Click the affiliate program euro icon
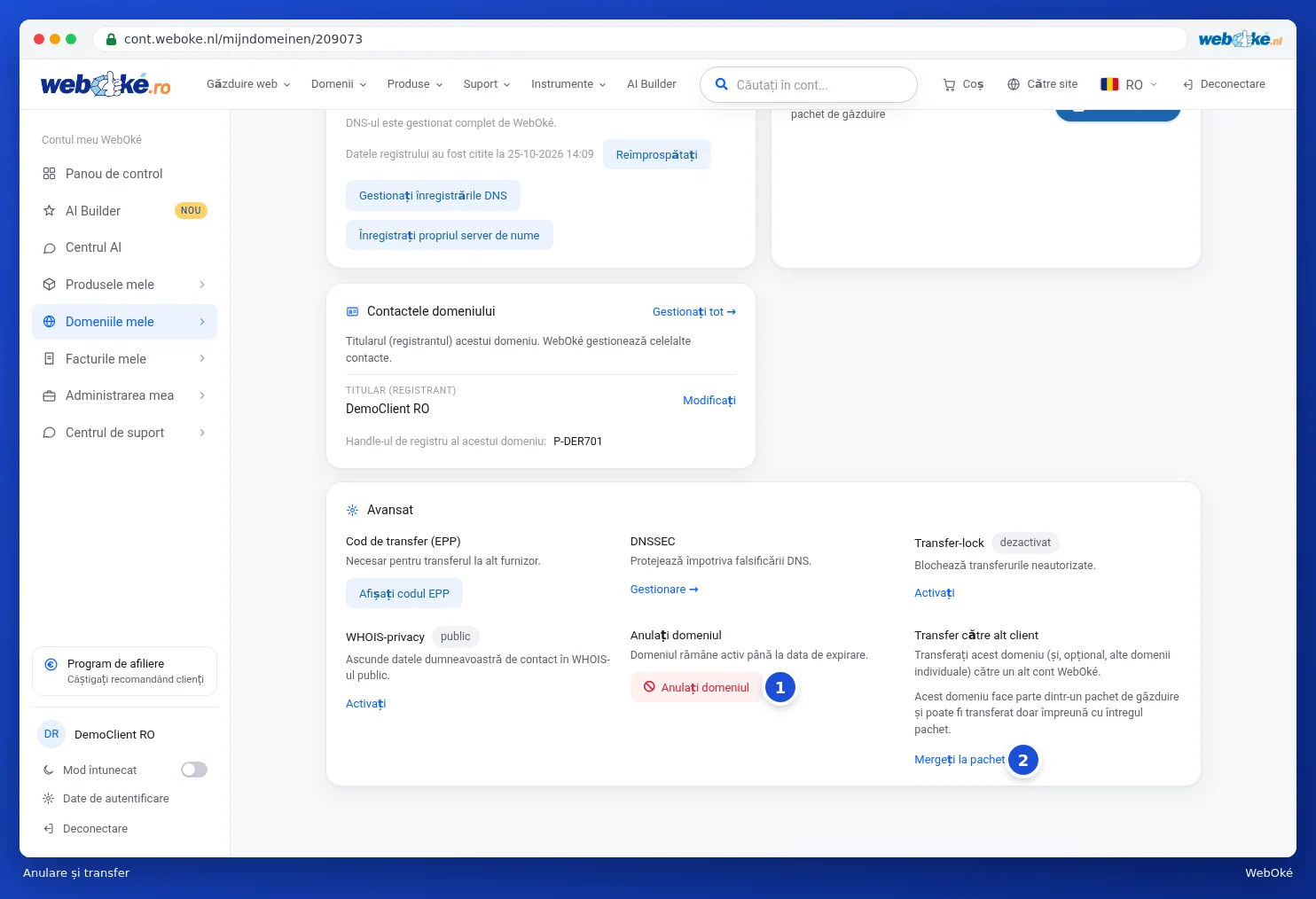This screenshot has height=899, width=1316. [x=51, y=664]
